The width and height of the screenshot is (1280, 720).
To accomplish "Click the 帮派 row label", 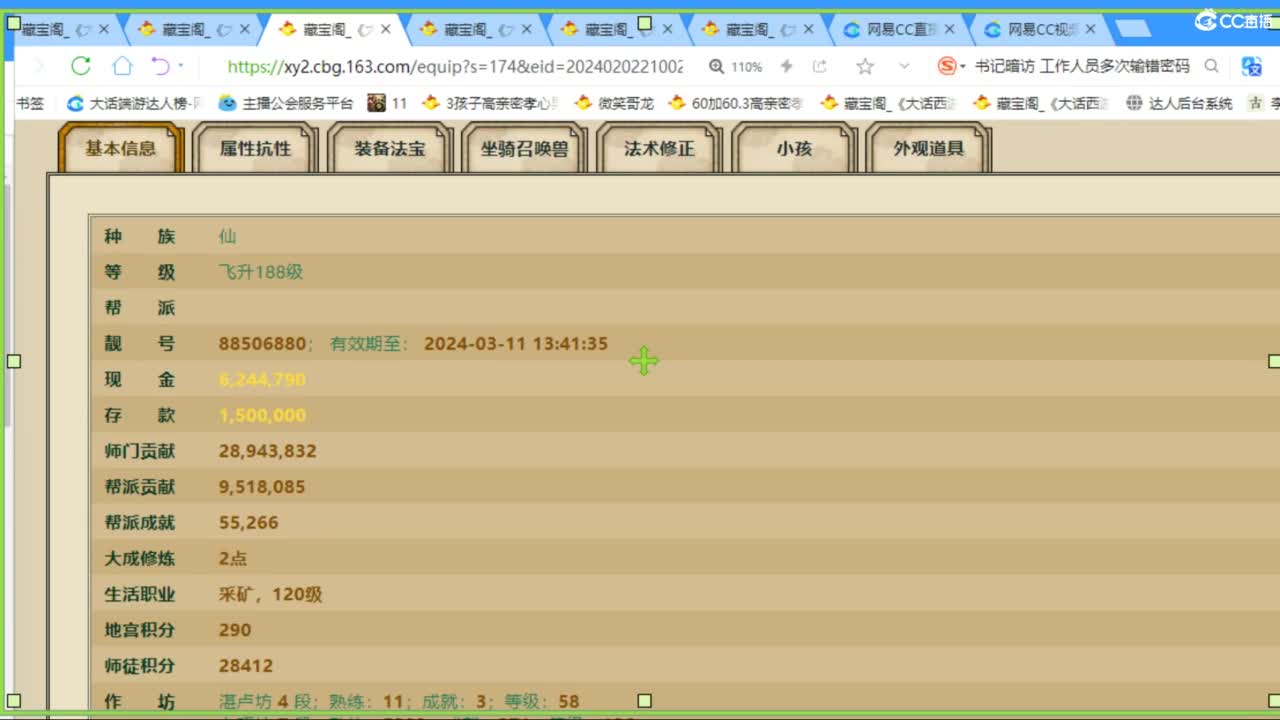I will tap(140, 308).
